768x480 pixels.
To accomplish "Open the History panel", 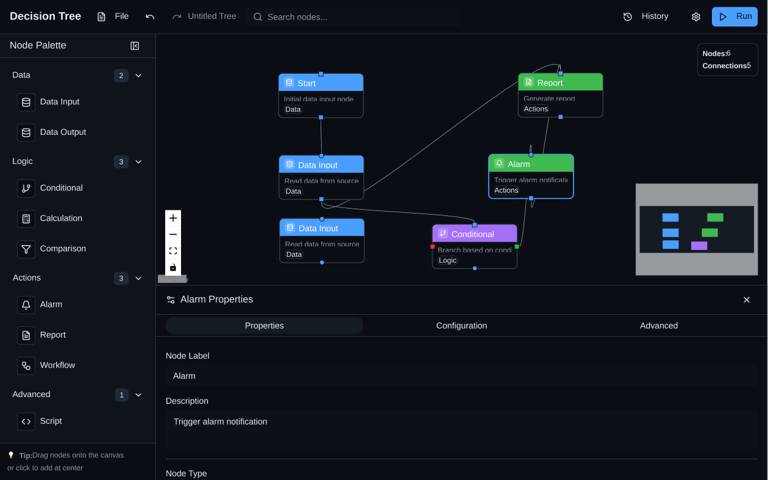I will (646, 17).
